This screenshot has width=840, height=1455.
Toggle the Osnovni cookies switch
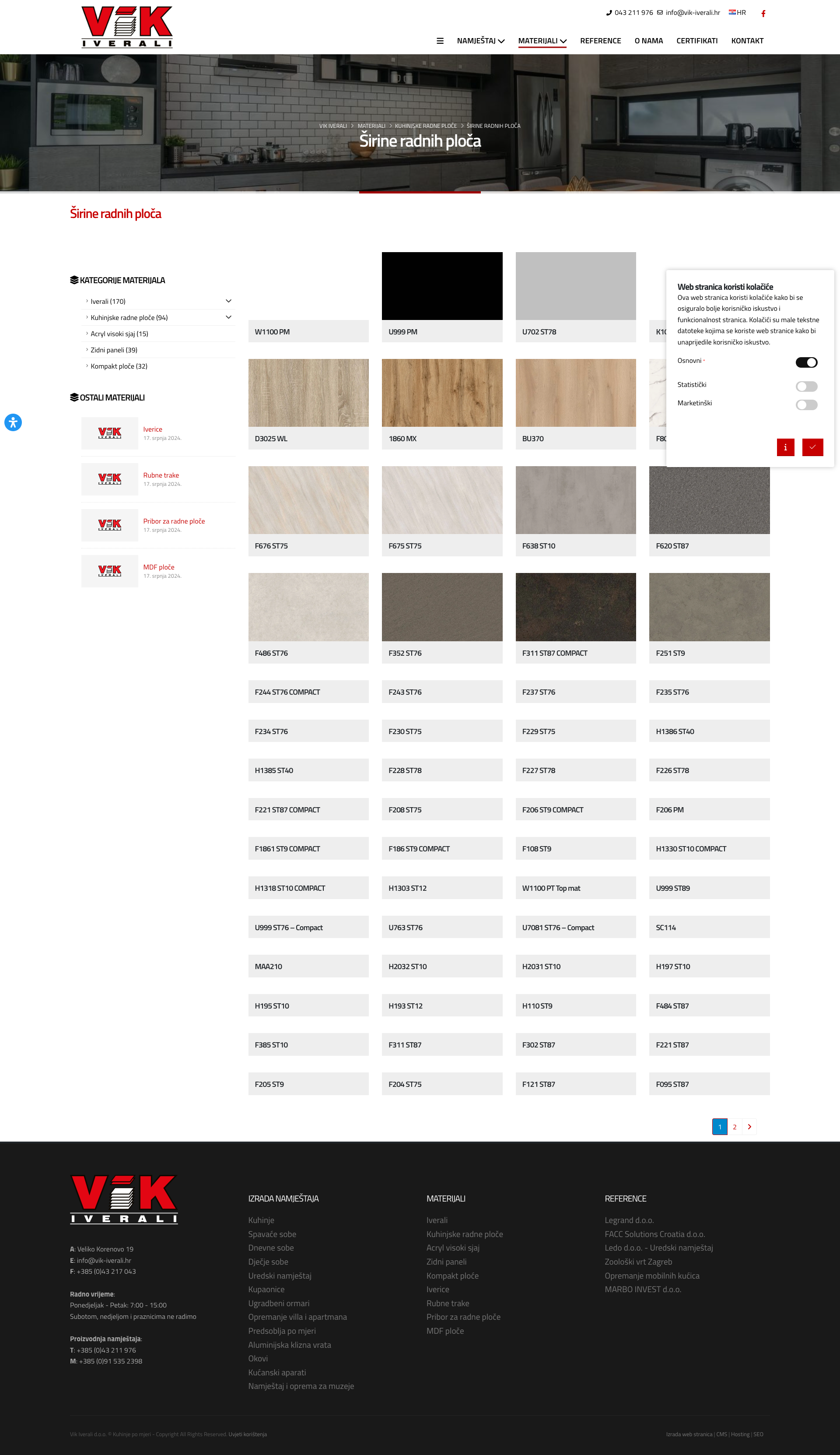point(806,362)
